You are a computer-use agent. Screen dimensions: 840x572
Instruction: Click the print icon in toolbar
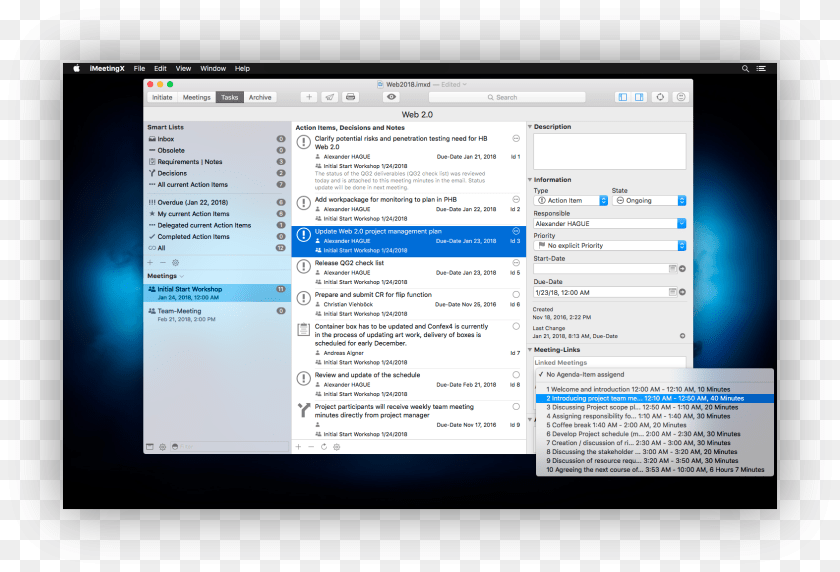pos(350,97)
